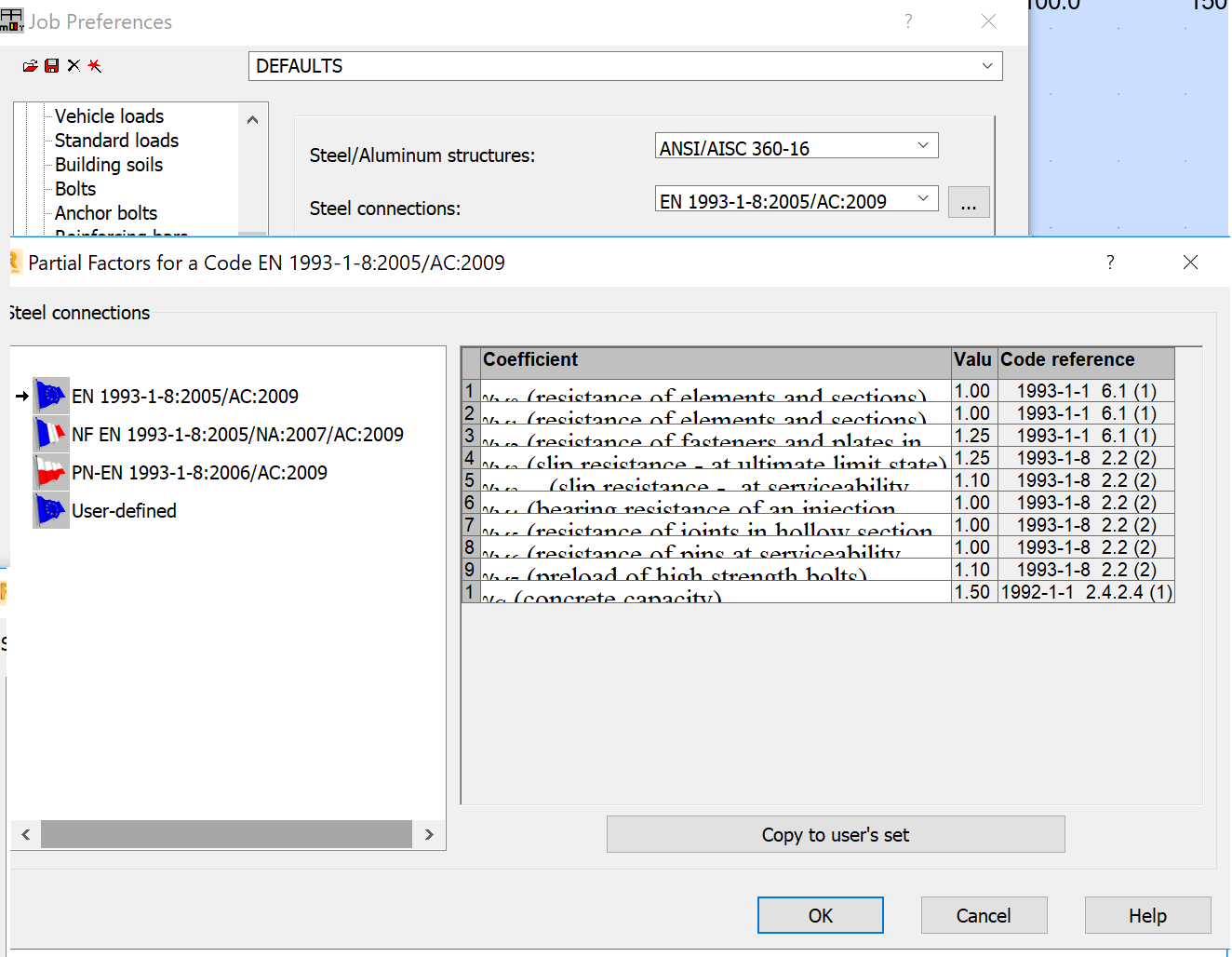Open the DEFAULTS preferences dropdown
This screenshot has height=957, width=1232.
coord(625,66)
